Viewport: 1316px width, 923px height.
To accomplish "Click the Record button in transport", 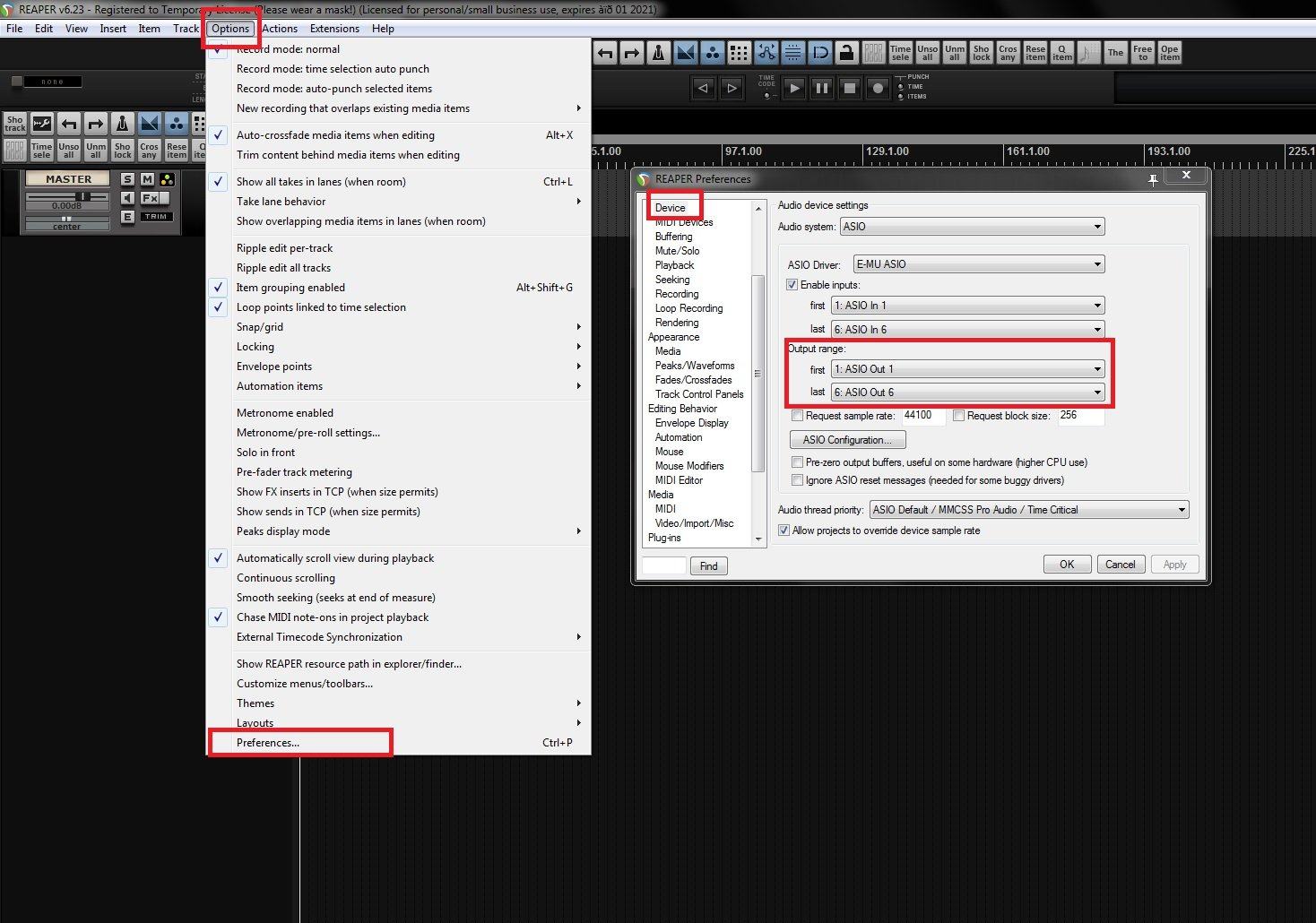I will tap(879, 88).
